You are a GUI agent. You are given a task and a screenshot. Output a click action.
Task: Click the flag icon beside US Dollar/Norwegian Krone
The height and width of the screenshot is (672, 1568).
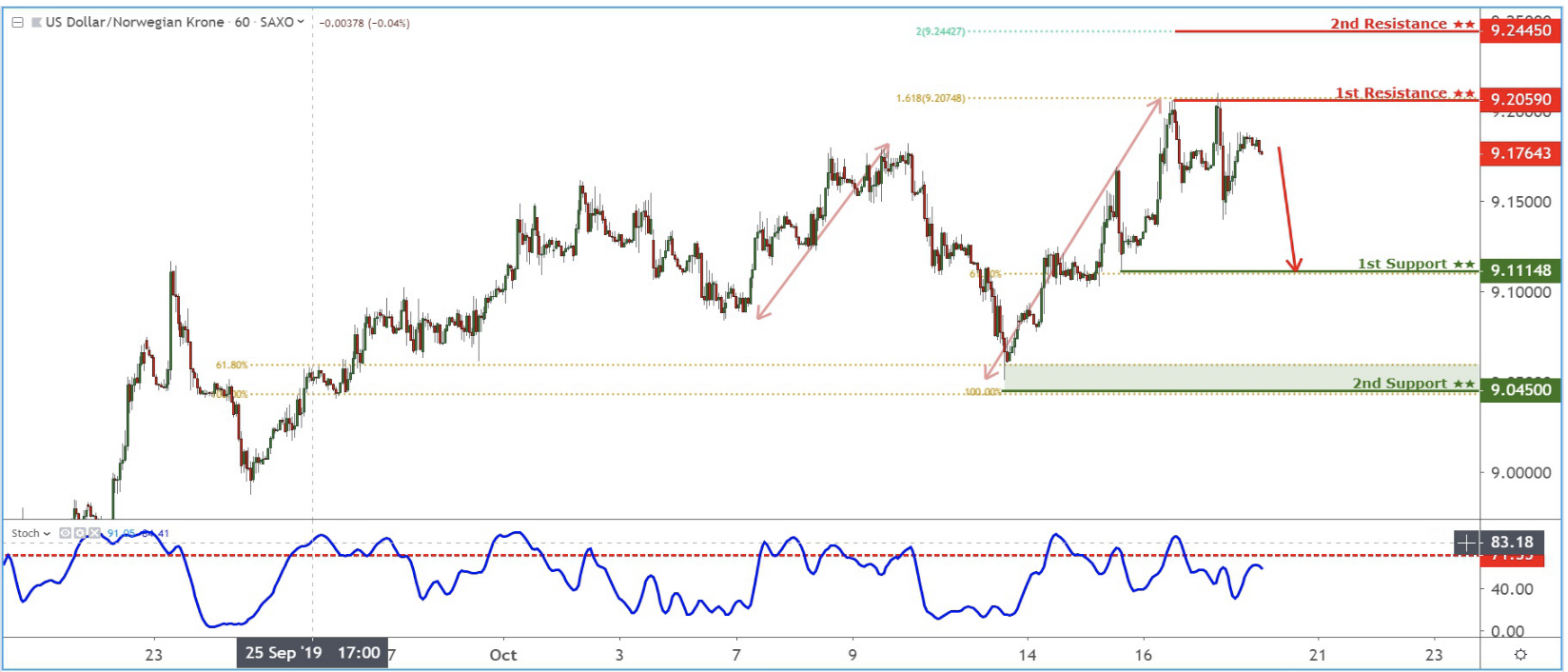(x=37, y=22)
